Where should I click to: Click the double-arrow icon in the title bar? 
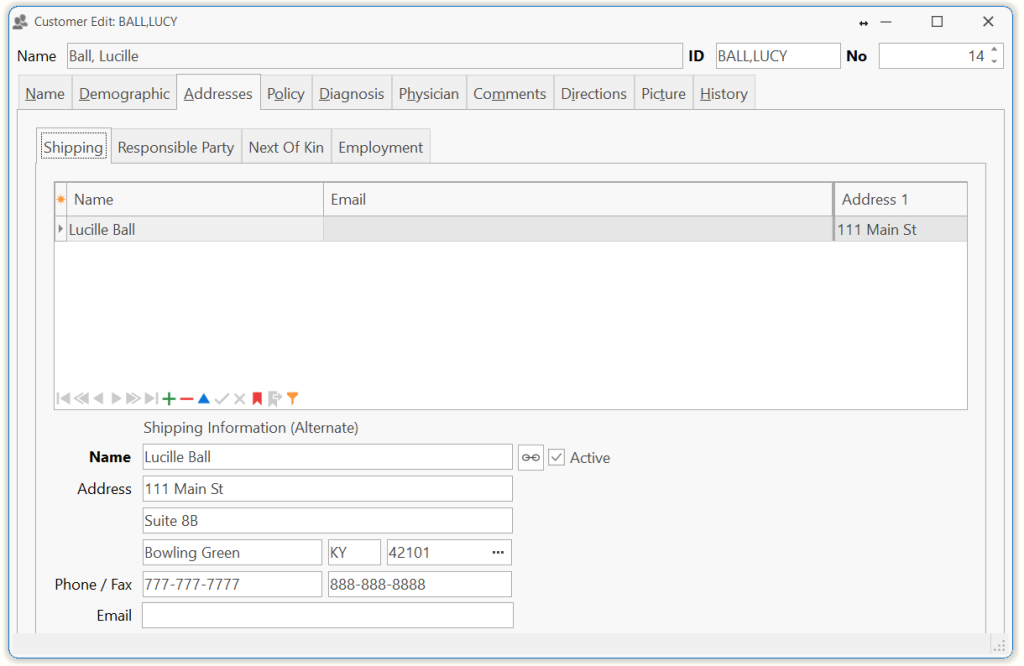point(863,24)
